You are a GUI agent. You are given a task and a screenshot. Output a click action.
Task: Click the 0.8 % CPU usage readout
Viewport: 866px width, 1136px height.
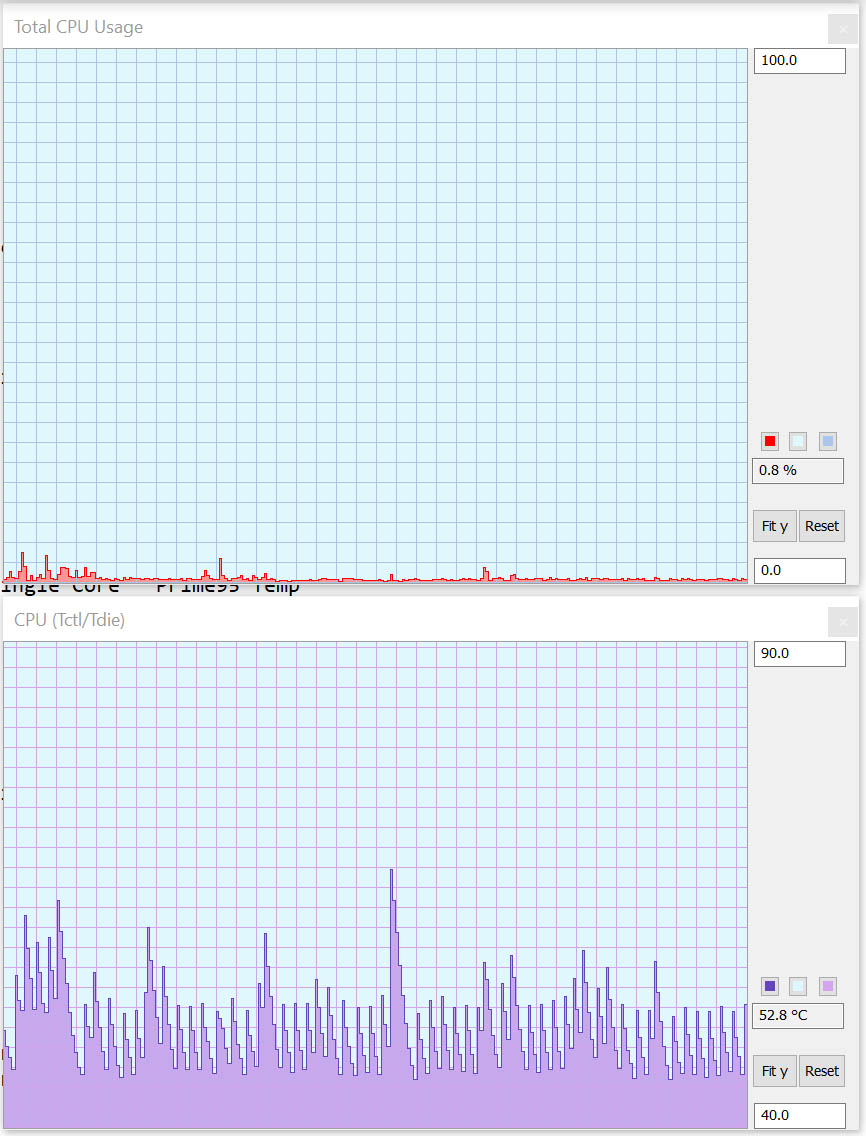point(798,471)
